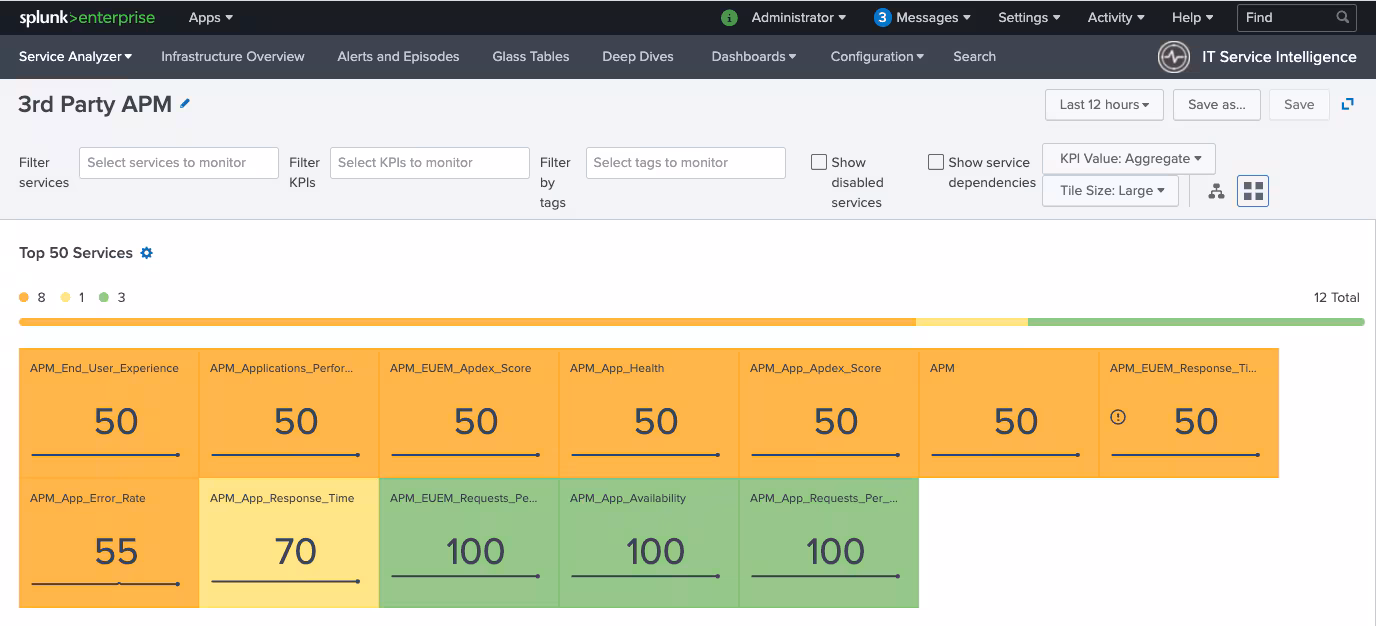This screenshot has width=1376, height=626.
Task: Enable Show disabled services checkbox
Action: (x=819, y=162)
